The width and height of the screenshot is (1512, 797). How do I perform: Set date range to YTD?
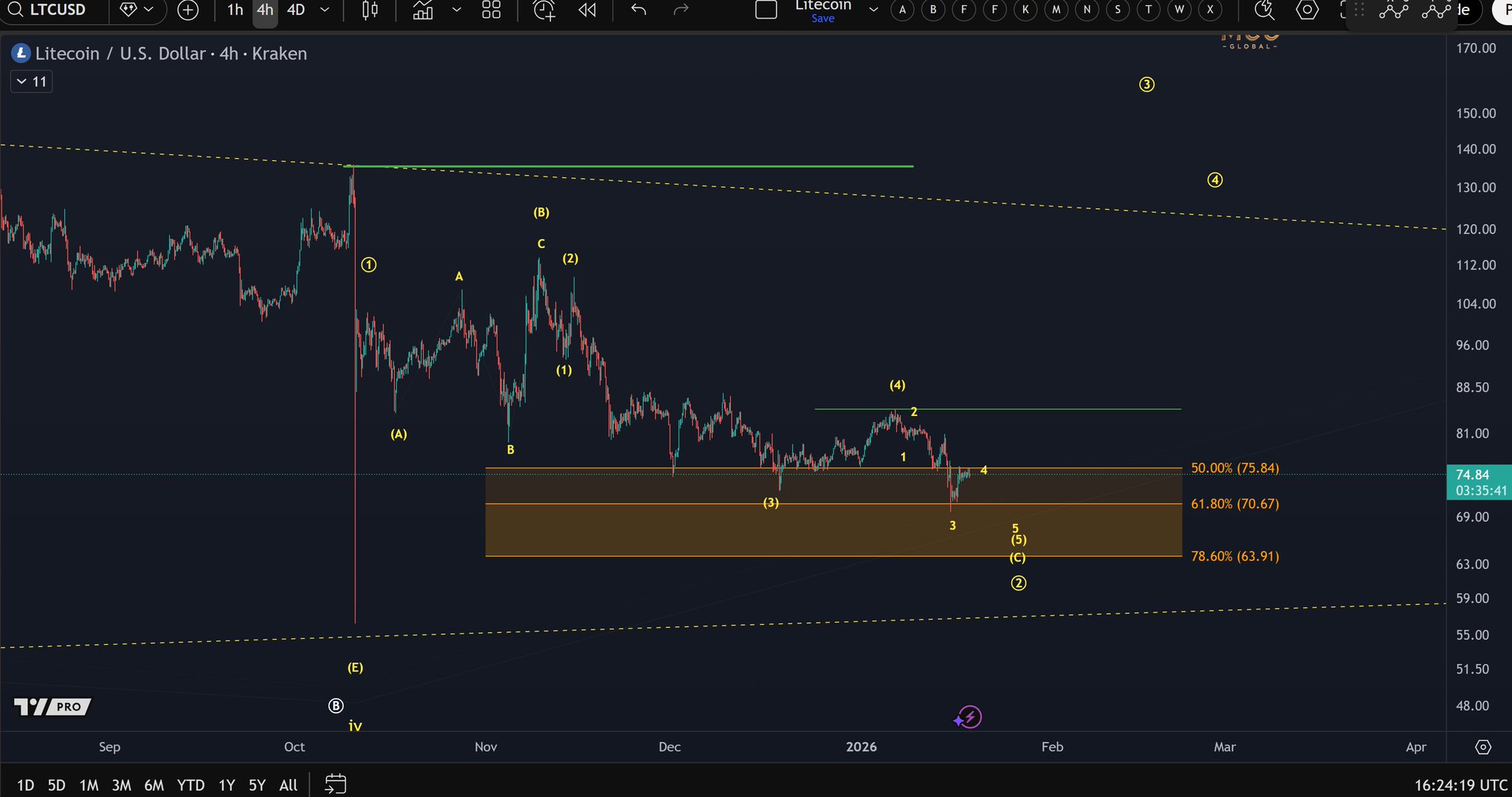(x=190, y=785)
